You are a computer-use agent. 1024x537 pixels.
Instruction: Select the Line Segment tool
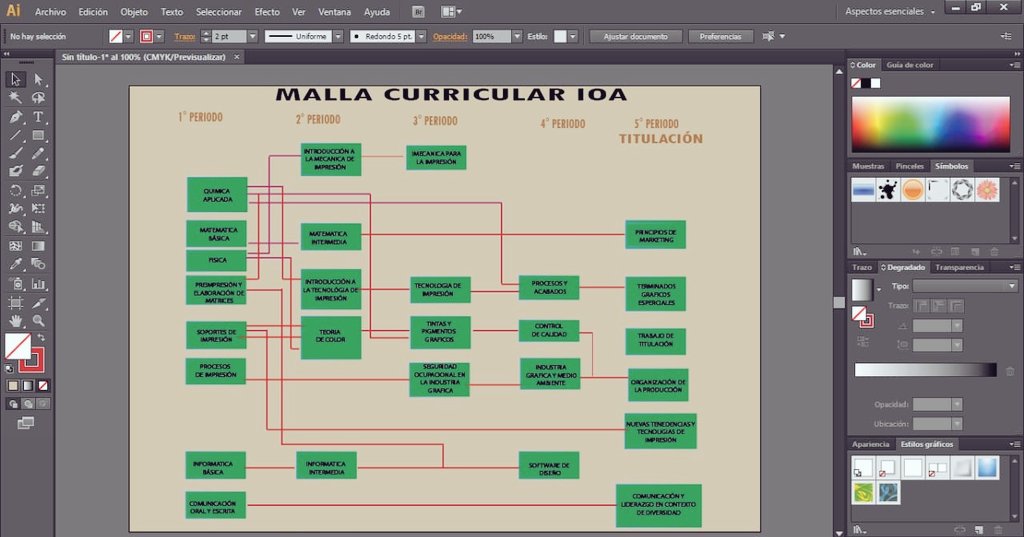pyautogui.click(x=16, y=135)
